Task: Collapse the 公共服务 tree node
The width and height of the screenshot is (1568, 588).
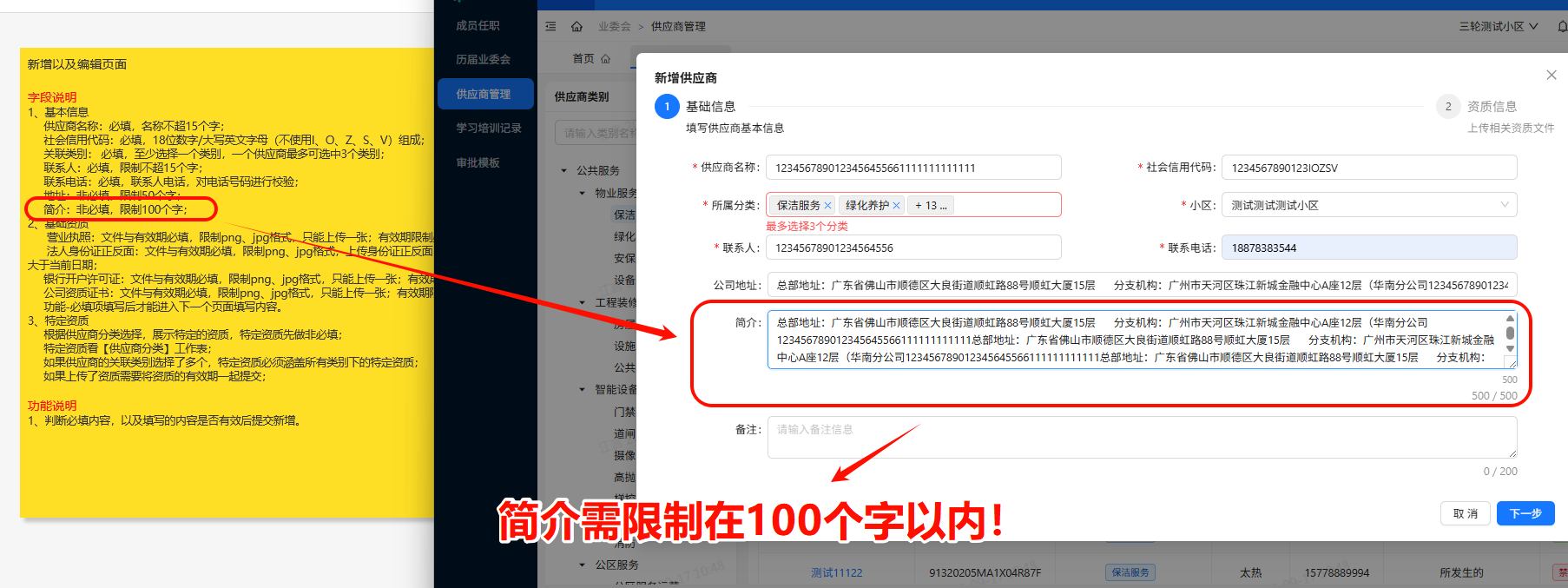Action: pyautogui.click(x=564, y=171)
